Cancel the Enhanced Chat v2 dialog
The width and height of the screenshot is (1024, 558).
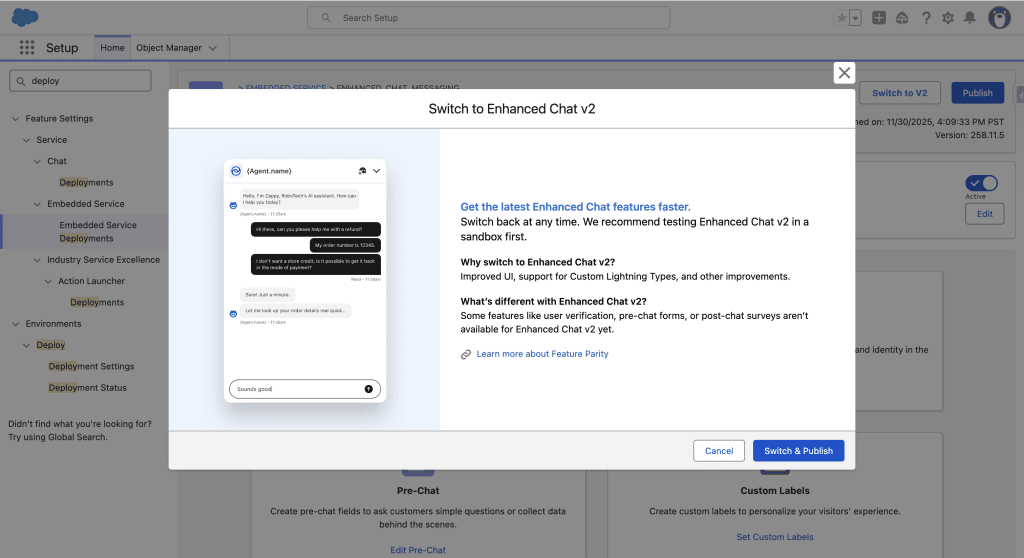pos(718,451)
